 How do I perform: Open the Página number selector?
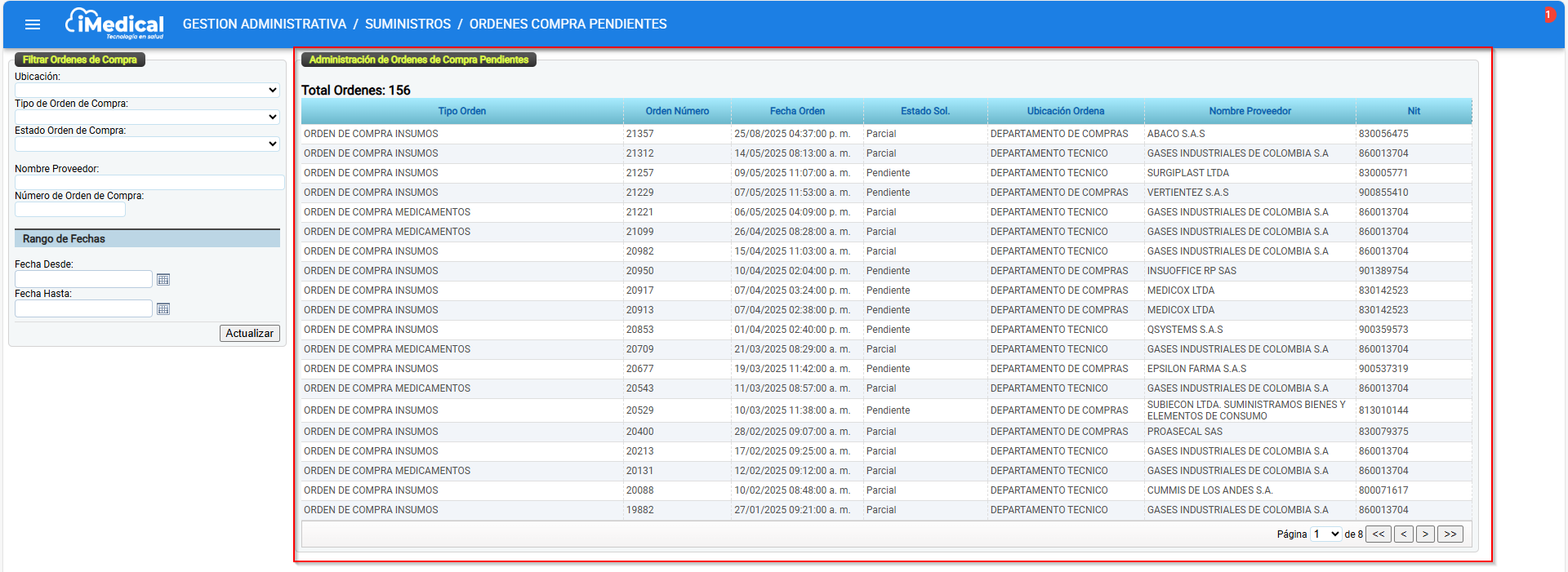tap(1325, 534)
